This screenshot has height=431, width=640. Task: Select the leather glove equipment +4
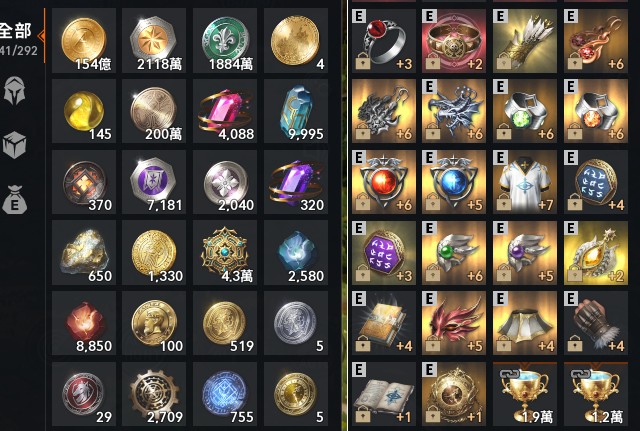tap(596, 323)
